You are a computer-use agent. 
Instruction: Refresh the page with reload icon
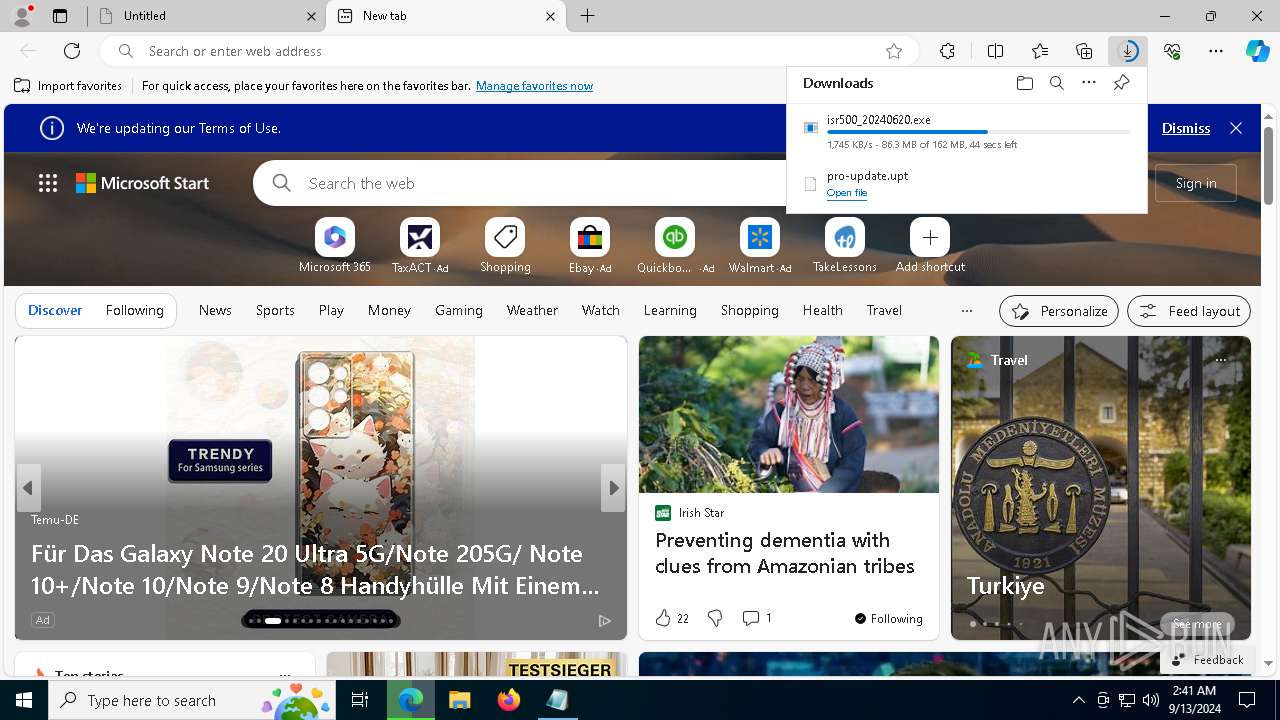pos(72,51)
